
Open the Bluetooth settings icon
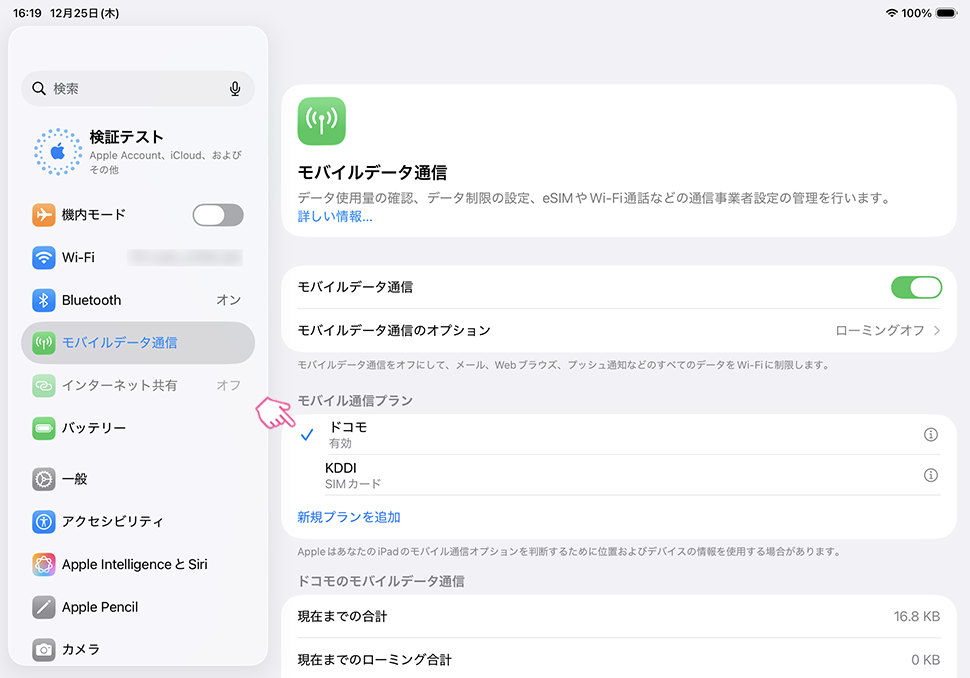point(43,300)
